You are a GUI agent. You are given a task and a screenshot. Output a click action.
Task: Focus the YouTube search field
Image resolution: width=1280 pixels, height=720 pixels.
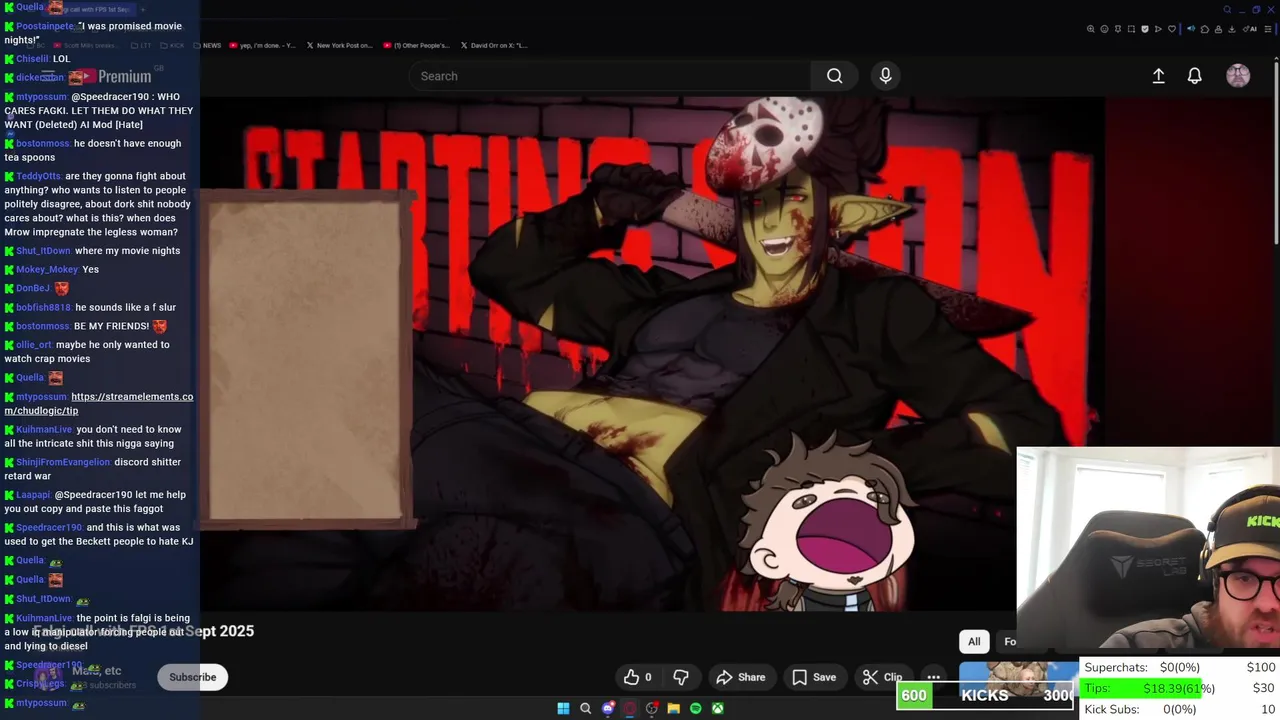point(610,76)
